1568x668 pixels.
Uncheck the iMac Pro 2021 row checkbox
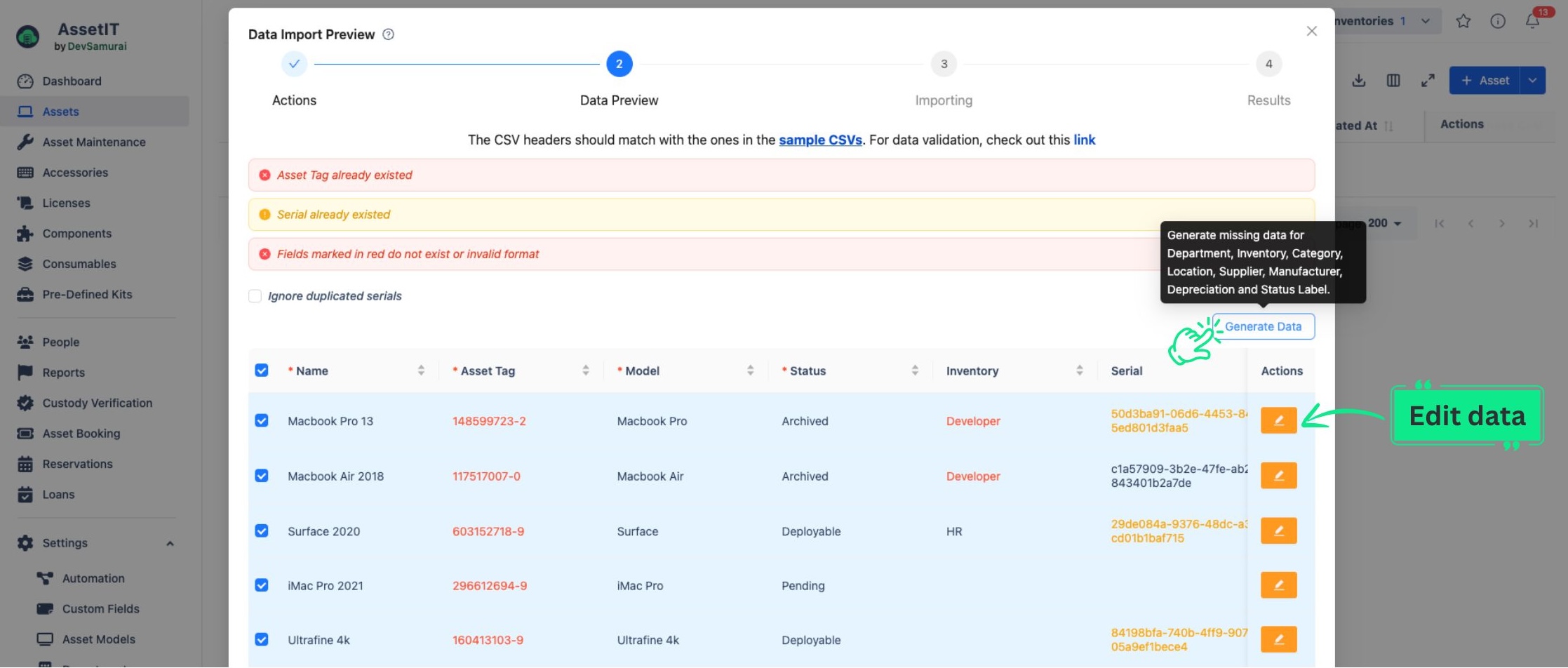point(262,585)
